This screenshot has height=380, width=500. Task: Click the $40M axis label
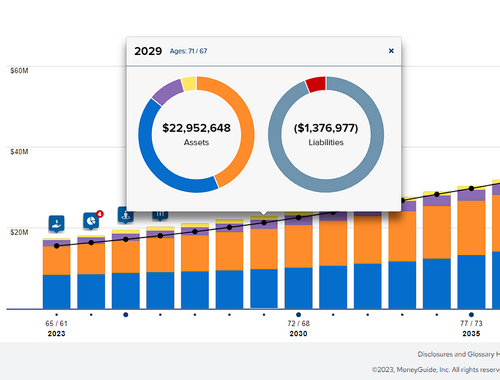pos(19,152)
